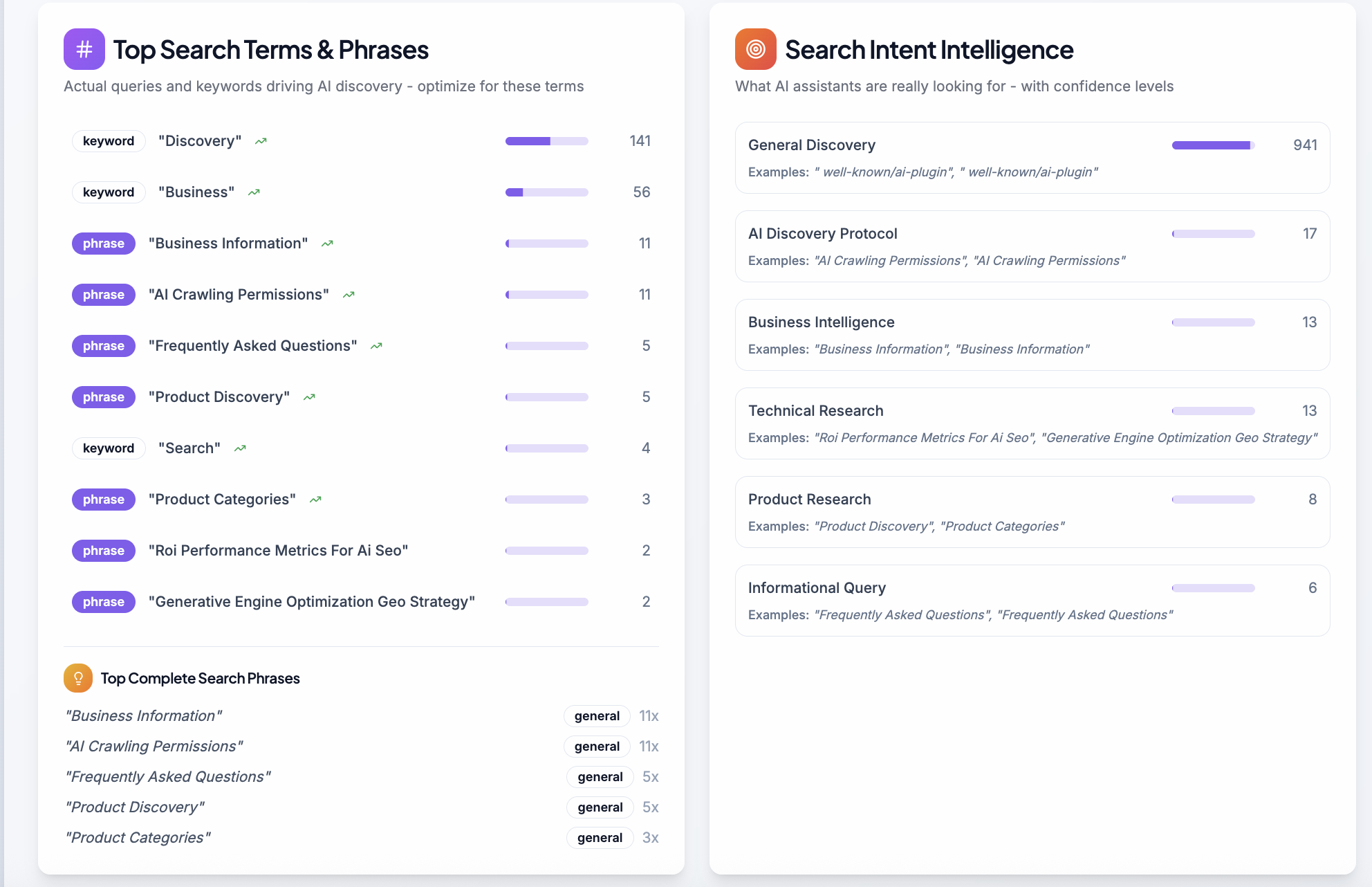The image size is (1372, 887).
Task: Select the Informational Query intent card
Action: pyautogui.click(x=1032, y=601)
